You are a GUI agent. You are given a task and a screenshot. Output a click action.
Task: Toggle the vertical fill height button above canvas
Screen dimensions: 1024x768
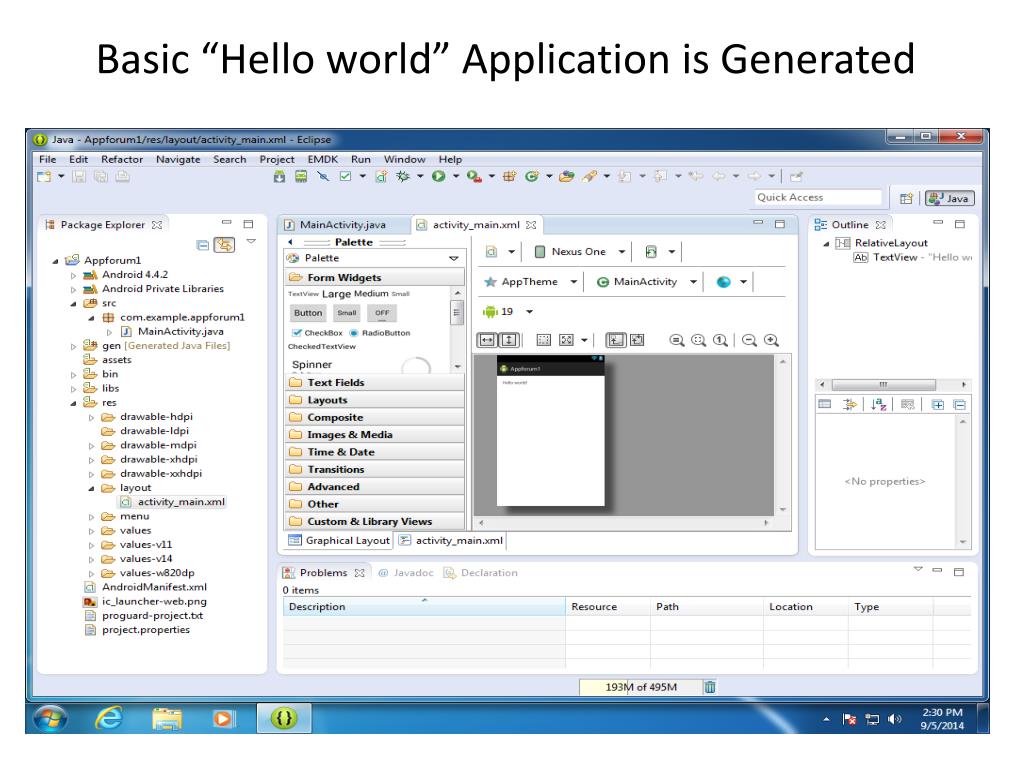509,340
